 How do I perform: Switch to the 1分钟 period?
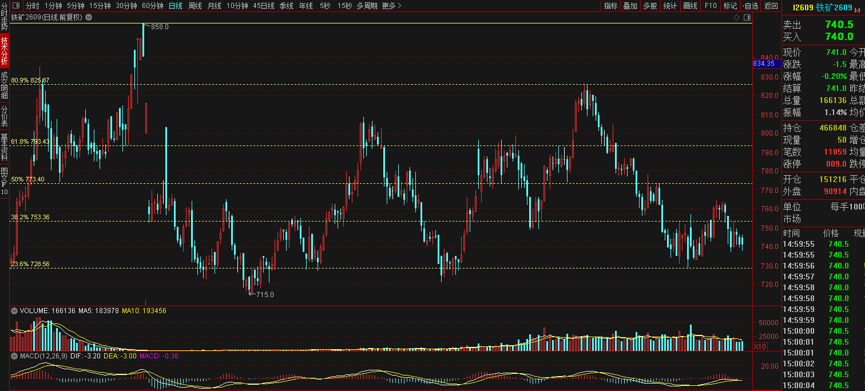pyautogui.click(x=53, y=6)
